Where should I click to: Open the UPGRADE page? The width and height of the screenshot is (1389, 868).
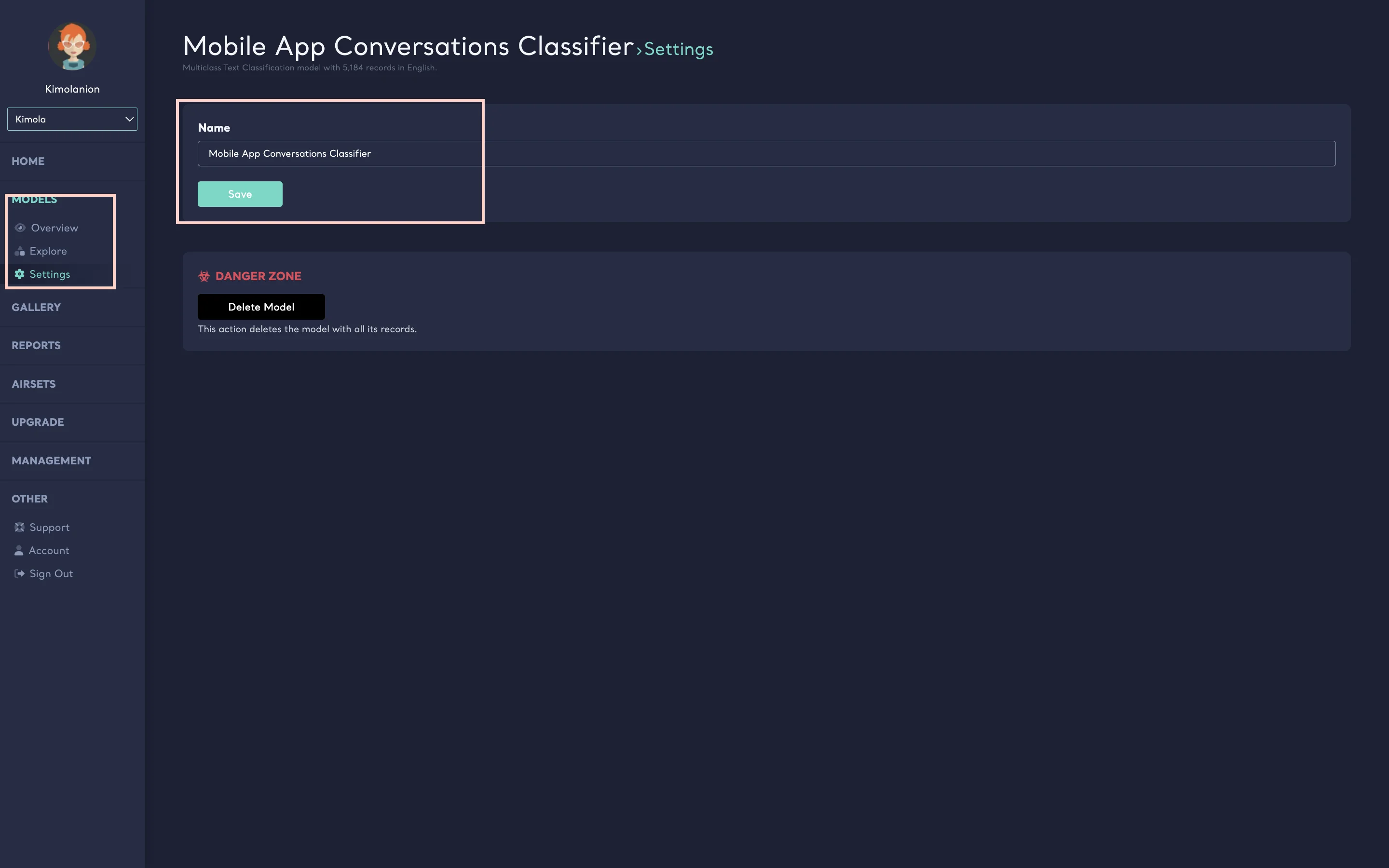[x=38, y=422]
